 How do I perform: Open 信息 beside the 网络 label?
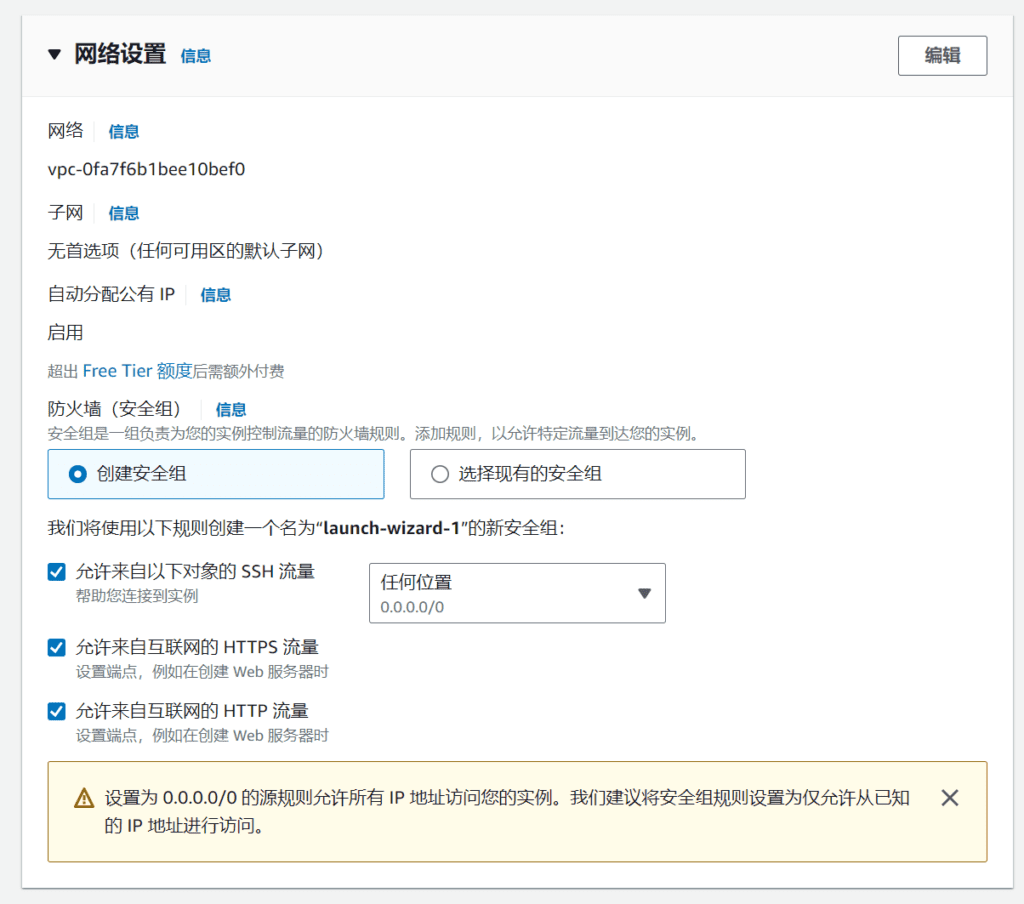pyautogui.click(x=123, y=131)
